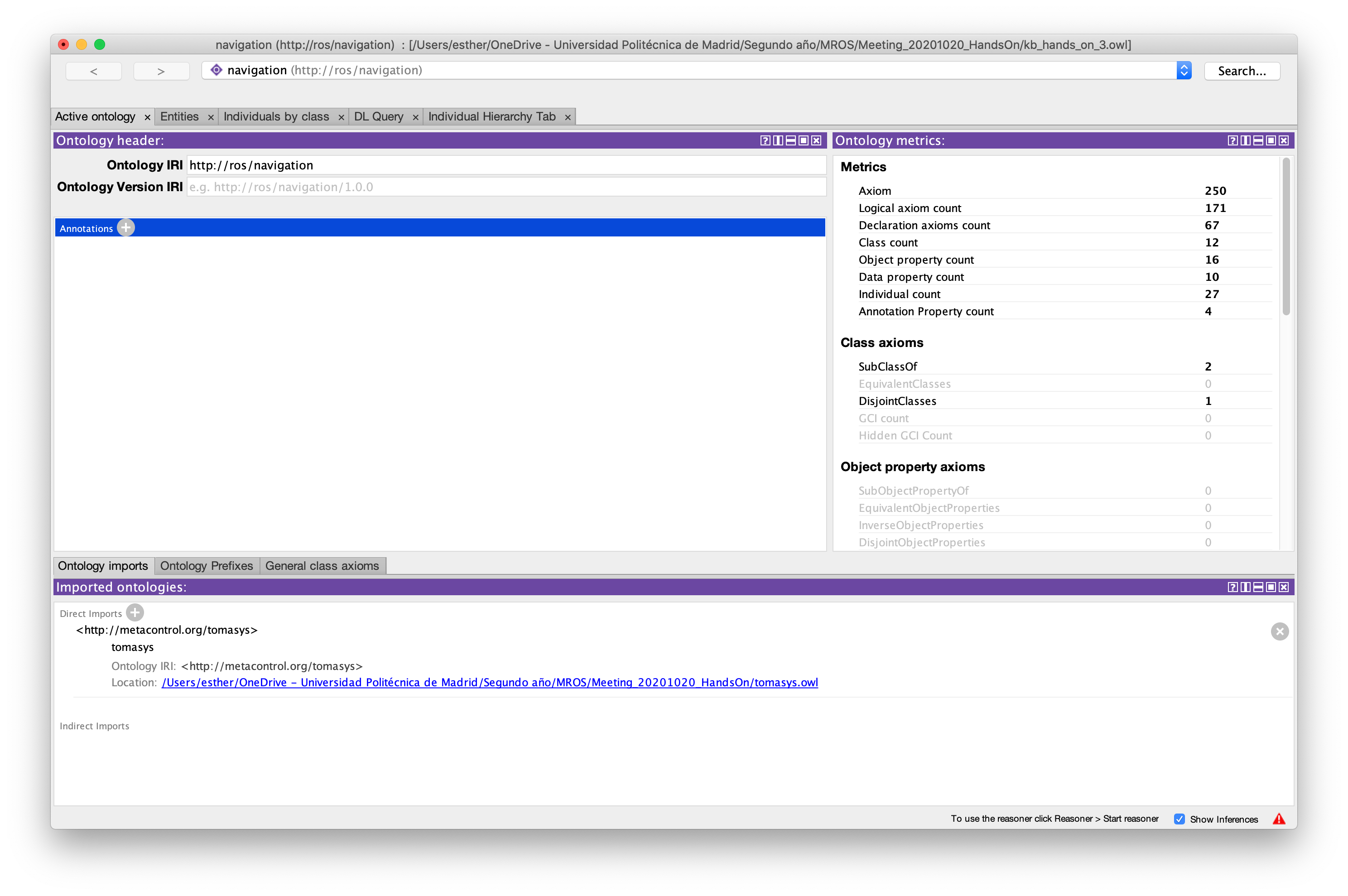Select the Ontology Prefixes tab
Viewport: 1348px width, 896px height.
click(x=206, y=566)
